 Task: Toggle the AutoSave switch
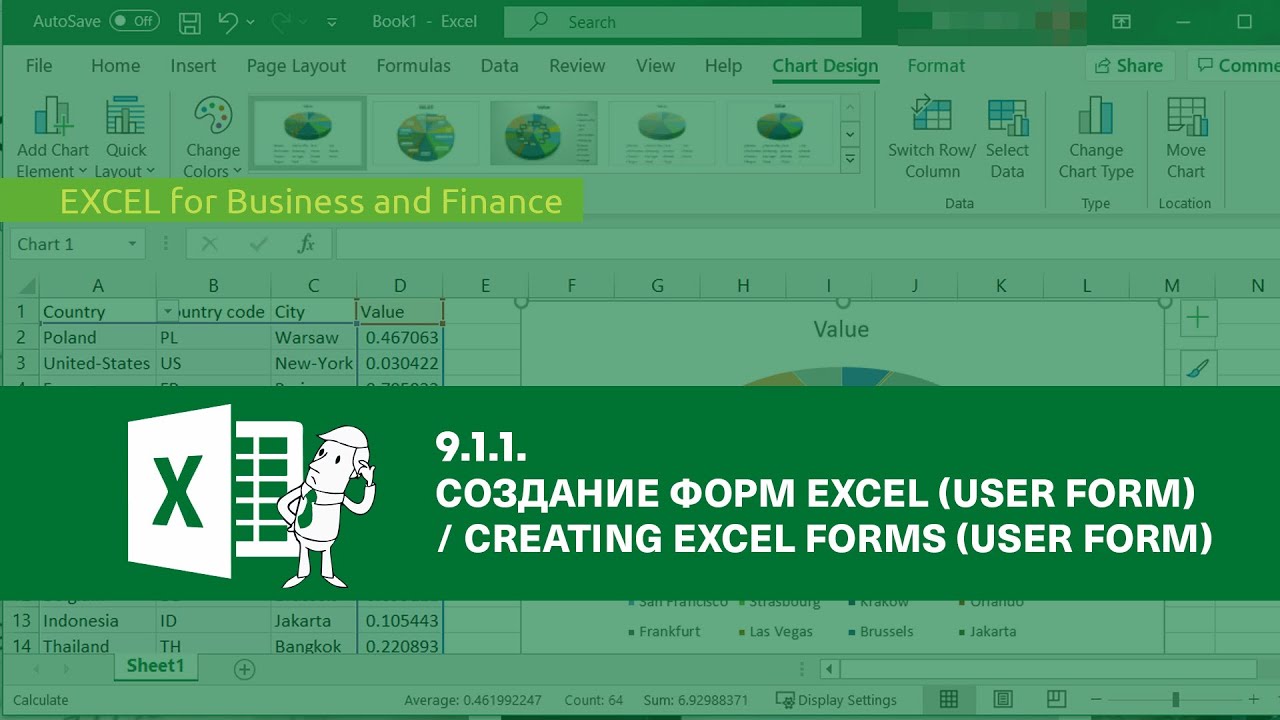point(134,21)
